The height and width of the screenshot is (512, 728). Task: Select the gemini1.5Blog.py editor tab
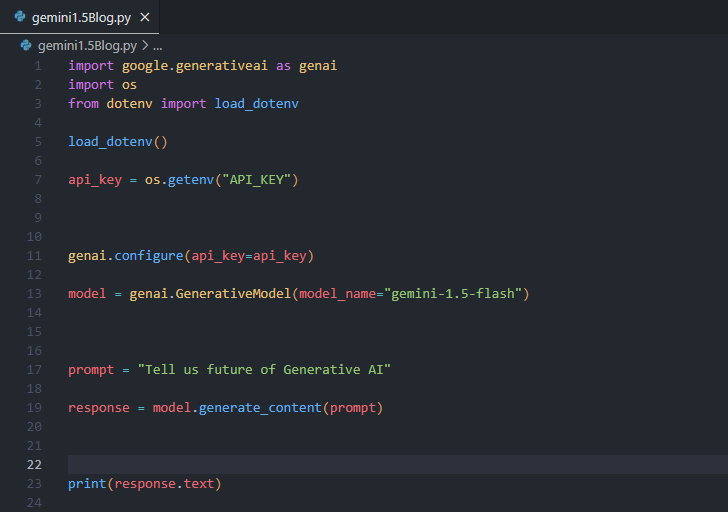click(x=79, y=17)
